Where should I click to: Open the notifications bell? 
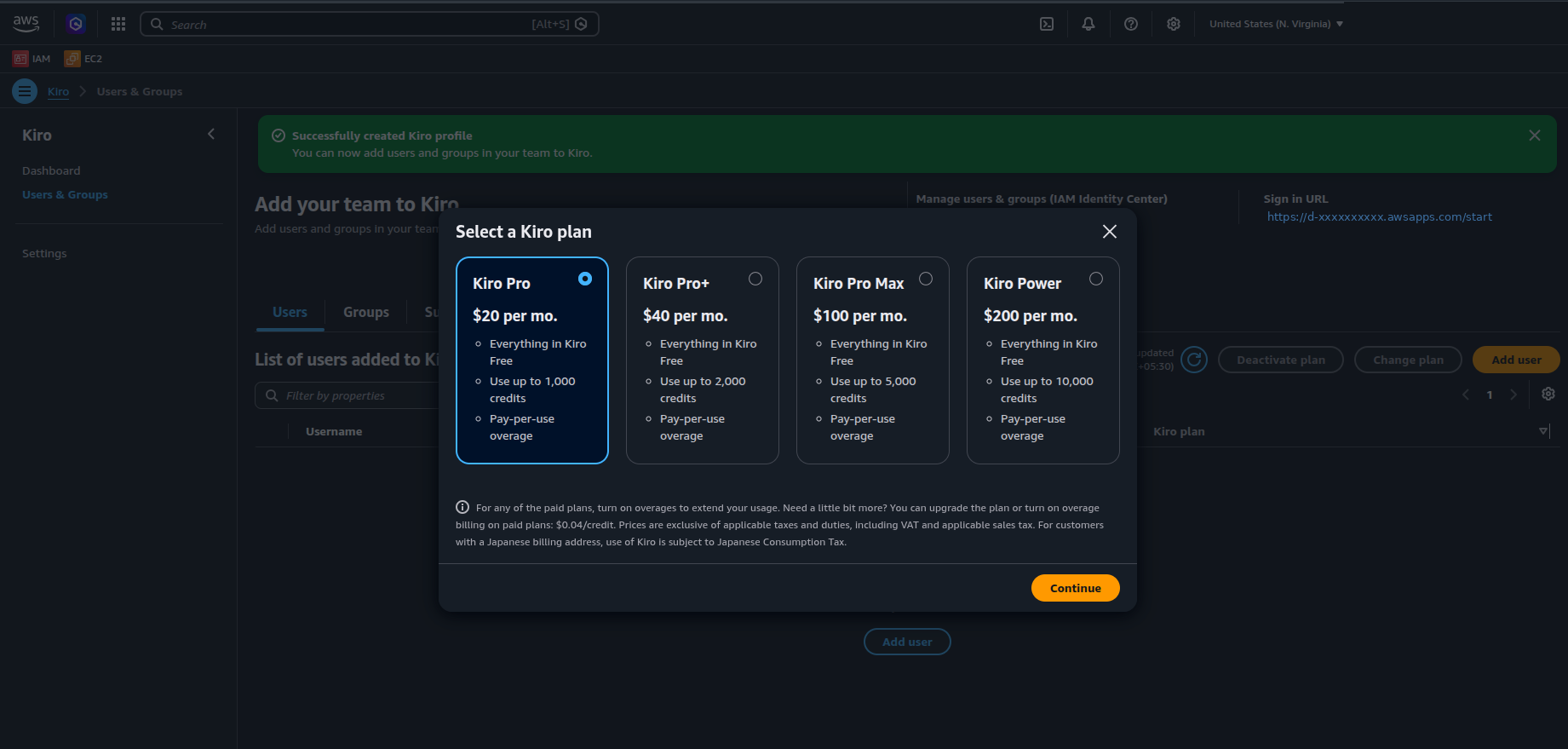click(x=1088, y=24)
